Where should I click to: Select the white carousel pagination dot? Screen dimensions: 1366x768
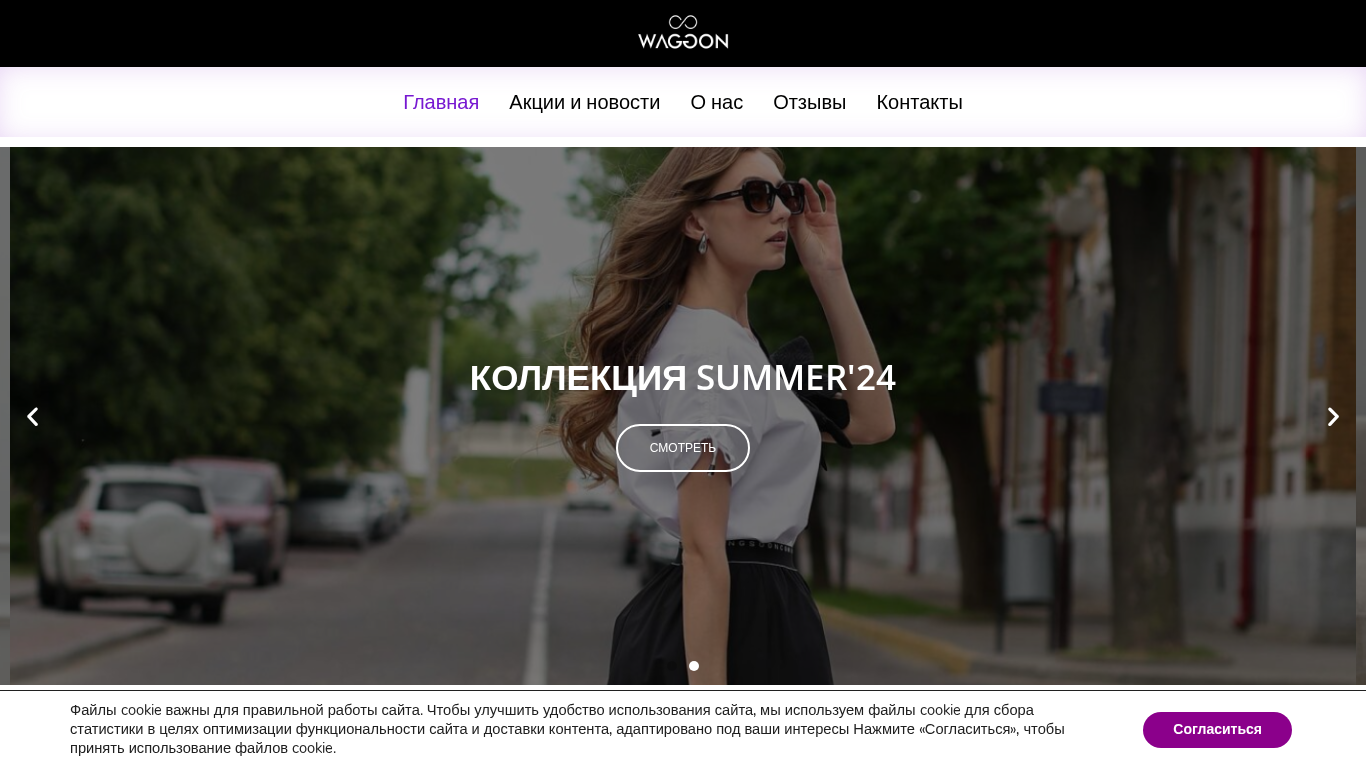[x=694, y=666]
